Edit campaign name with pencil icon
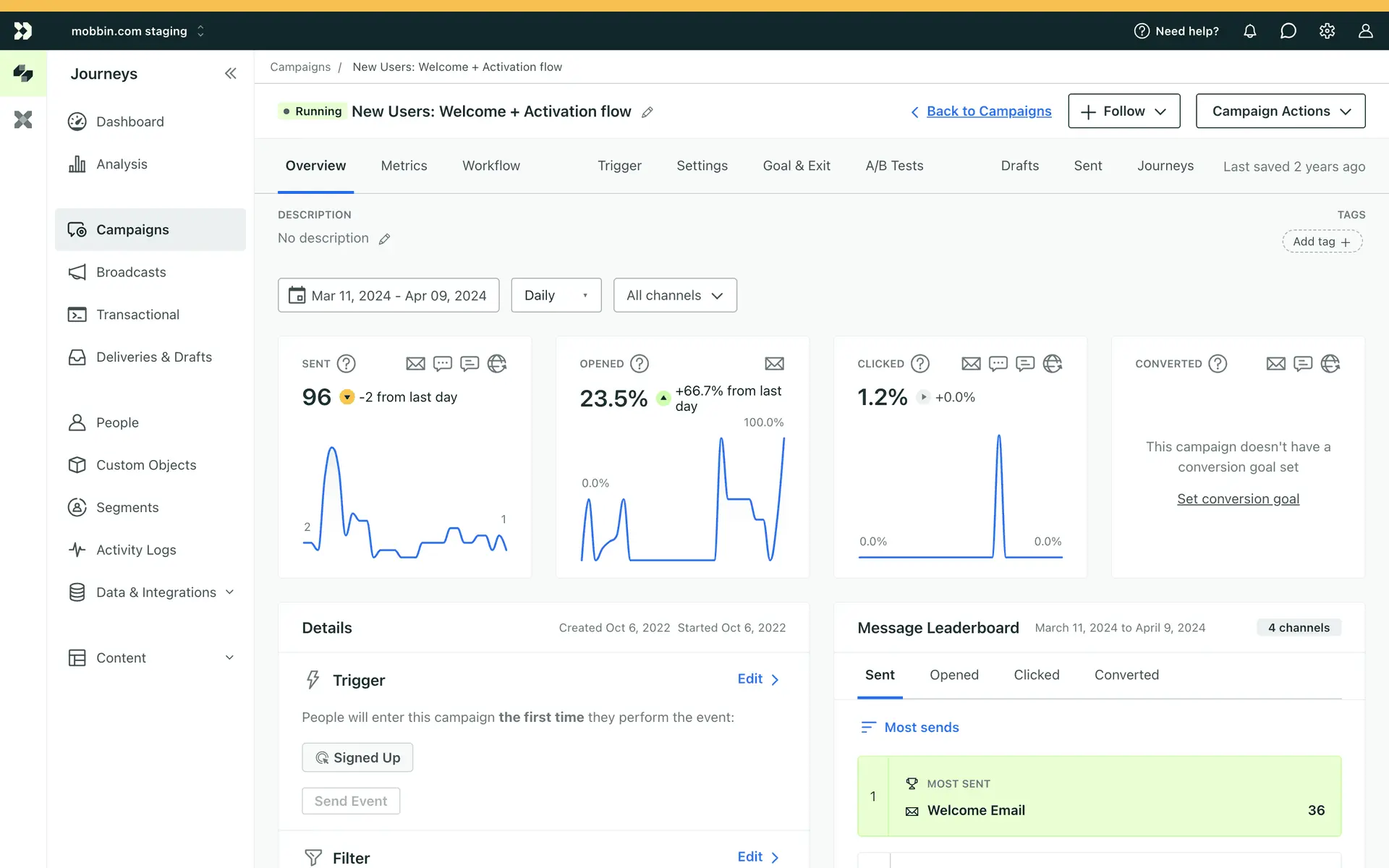The height and width of the screenshot is (868, 1389). coord(647,112)
